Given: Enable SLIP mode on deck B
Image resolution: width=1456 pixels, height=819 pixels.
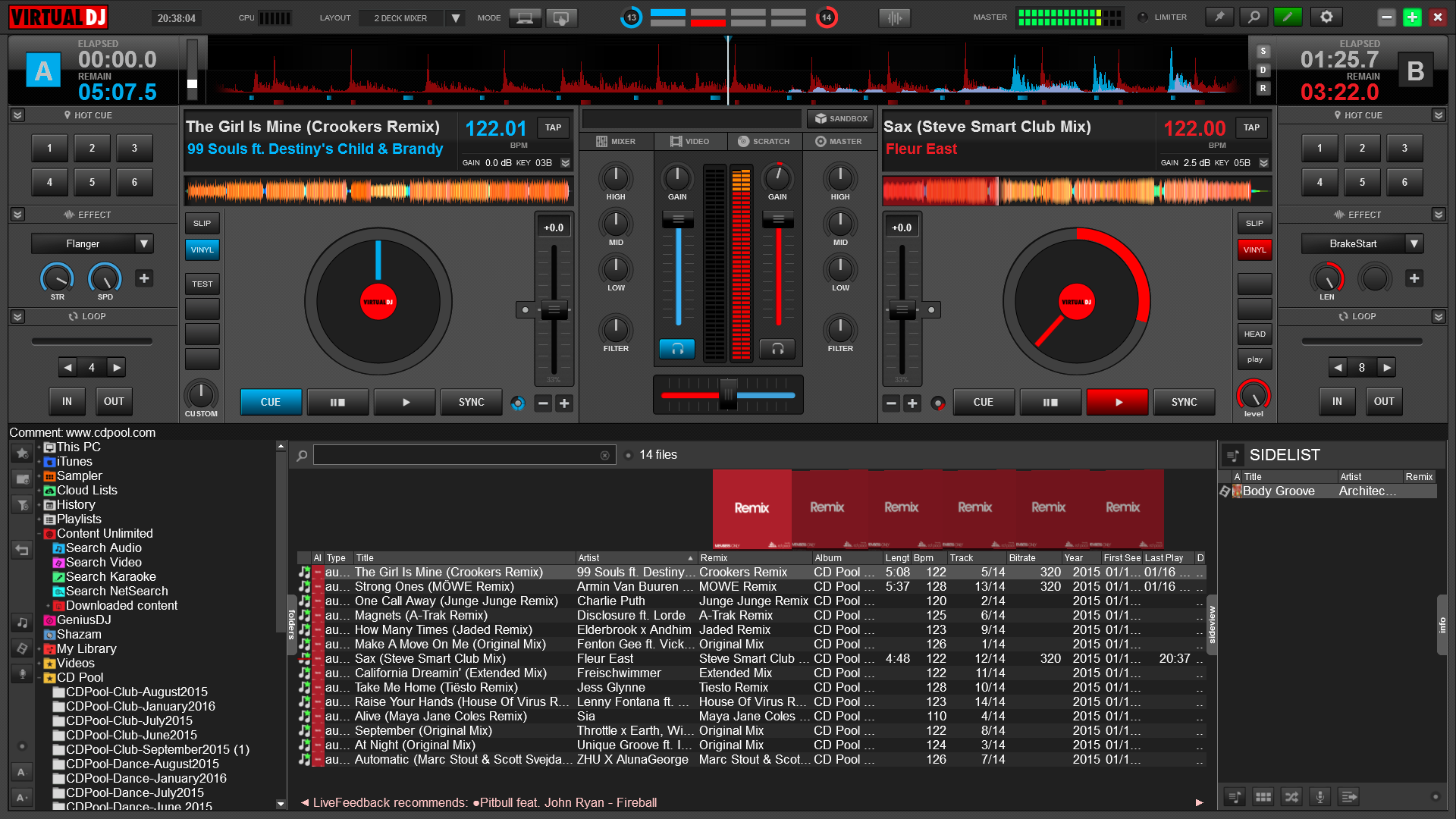Looking at the screenshot, I should click(1254, 223).
